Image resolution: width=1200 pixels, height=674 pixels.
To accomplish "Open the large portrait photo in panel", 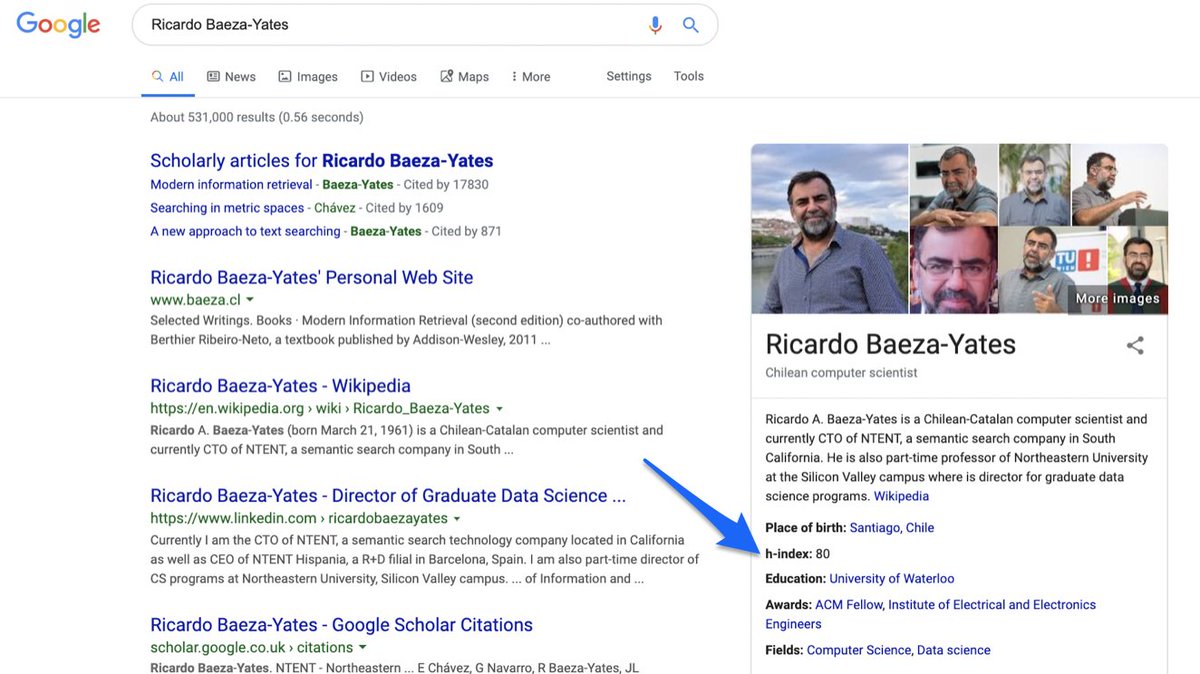I will [x=829, y=229].
